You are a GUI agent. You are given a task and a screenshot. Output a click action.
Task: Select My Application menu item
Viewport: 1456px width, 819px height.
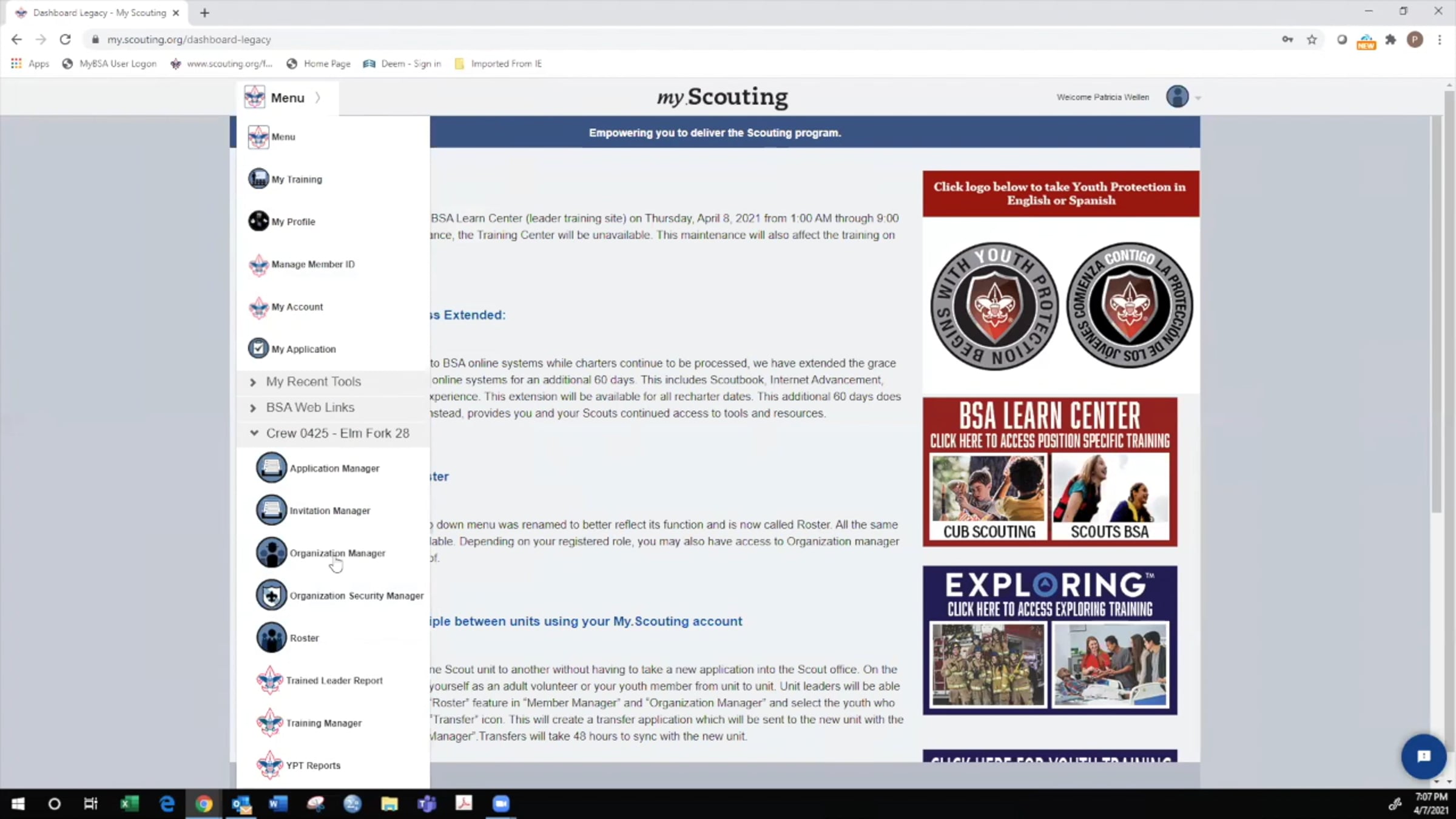coord(303,349)
